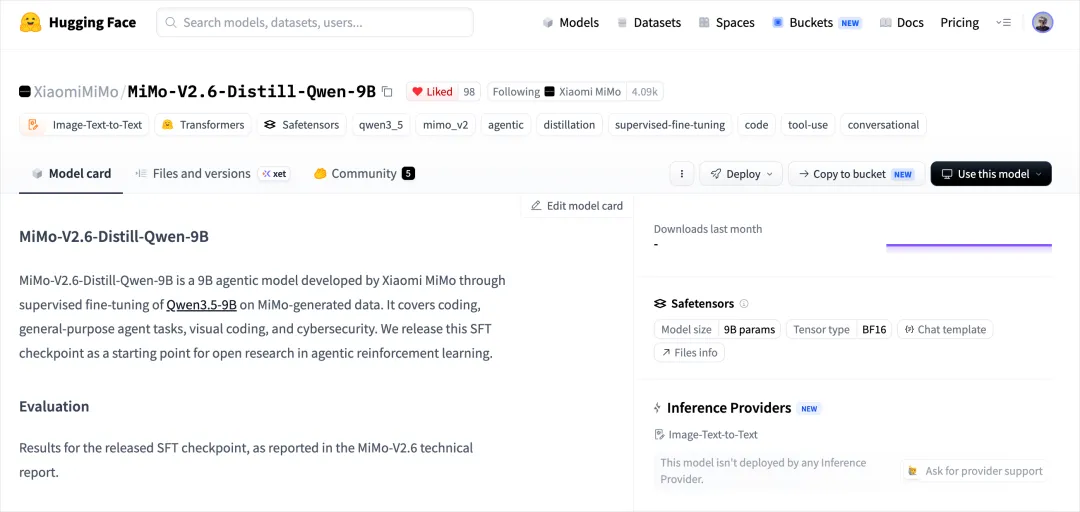The height and width of the screenshot is (512, 1080).
Task: Click the downloads trend graph line
Action: (x=968, y=245)
